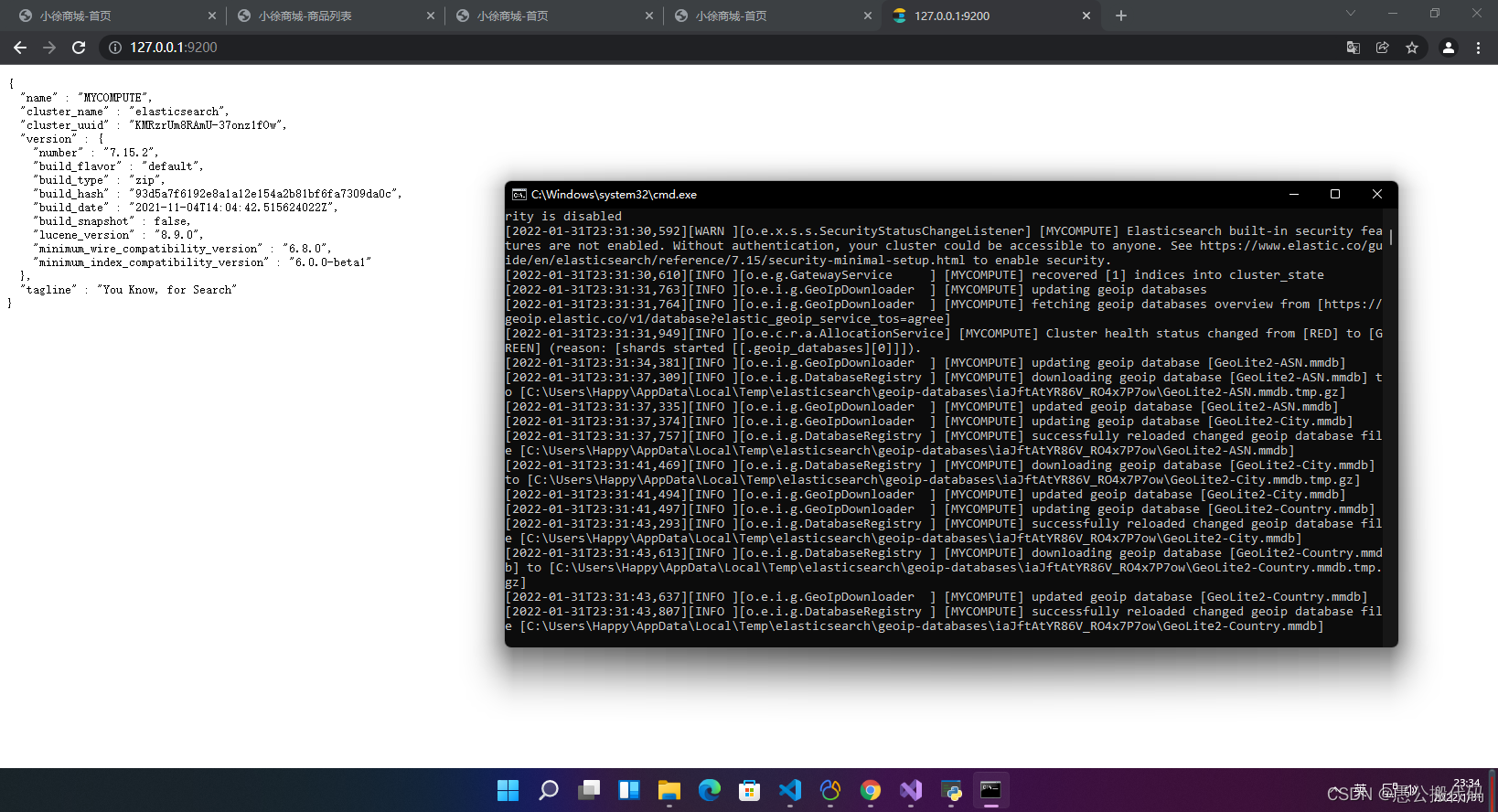The height and width of the screenshot is (812, 1498).
Task: Open File Explorer from the taskbar
Action: (x=669, y=790)
